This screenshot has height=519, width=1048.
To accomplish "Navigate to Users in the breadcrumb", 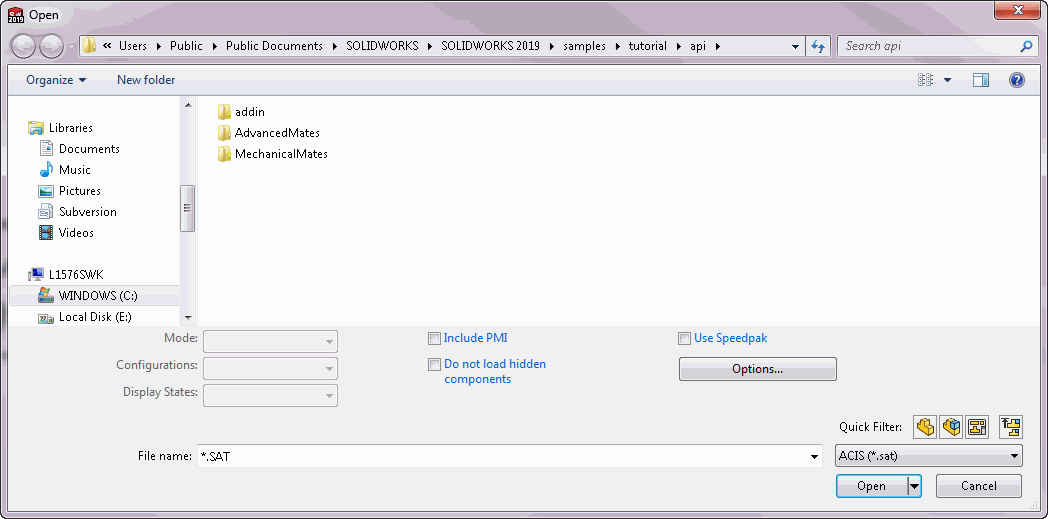I will [132, 46].
